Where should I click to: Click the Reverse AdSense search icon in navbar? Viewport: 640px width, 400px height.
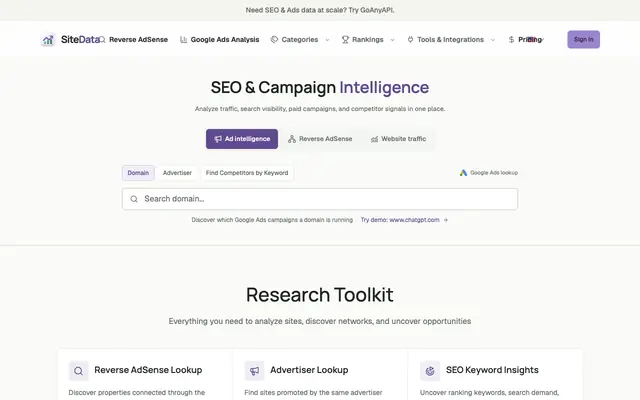tap(102, 40)
